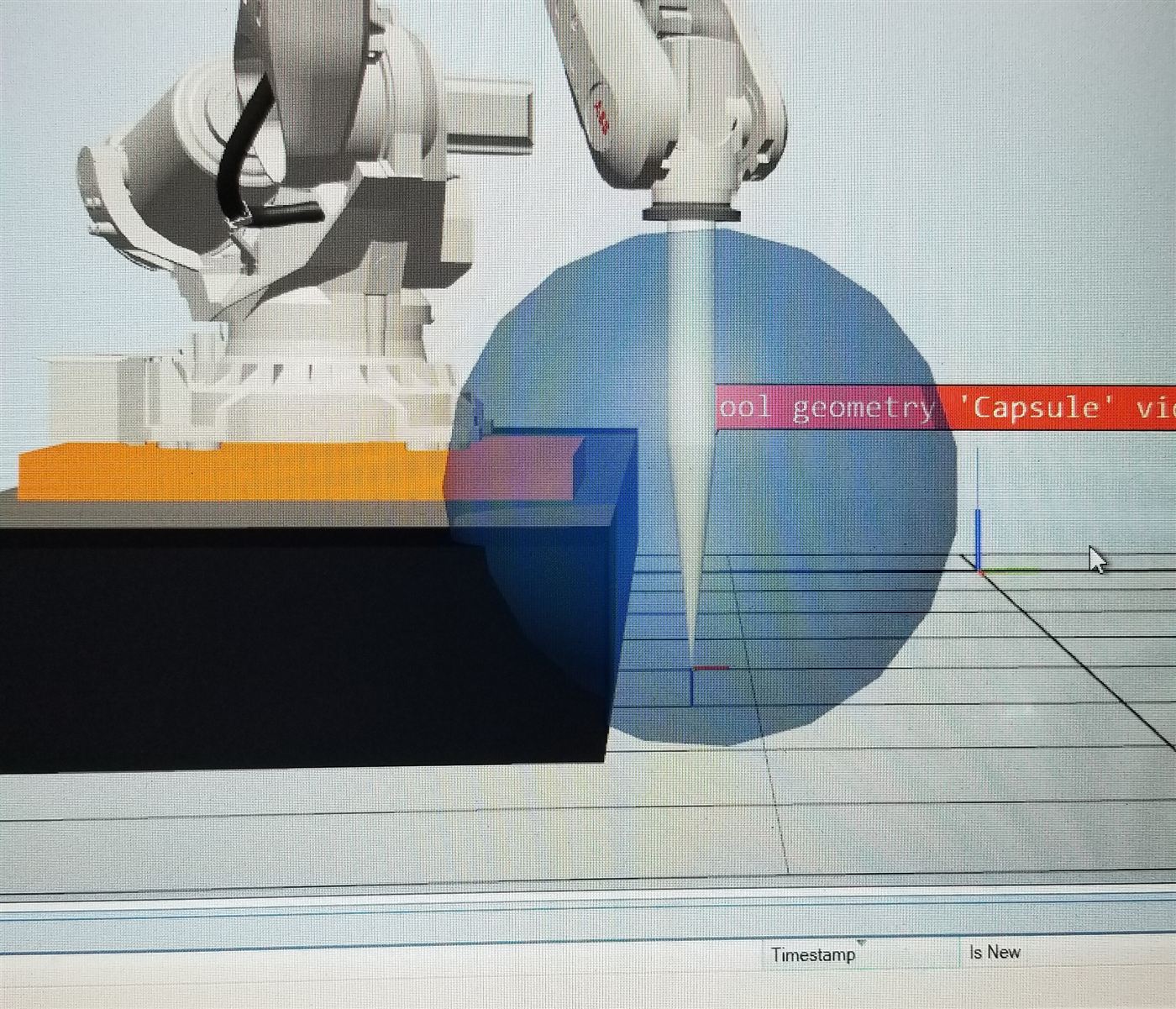Select the red Capsule tool geometry error message

coord(946,408)
